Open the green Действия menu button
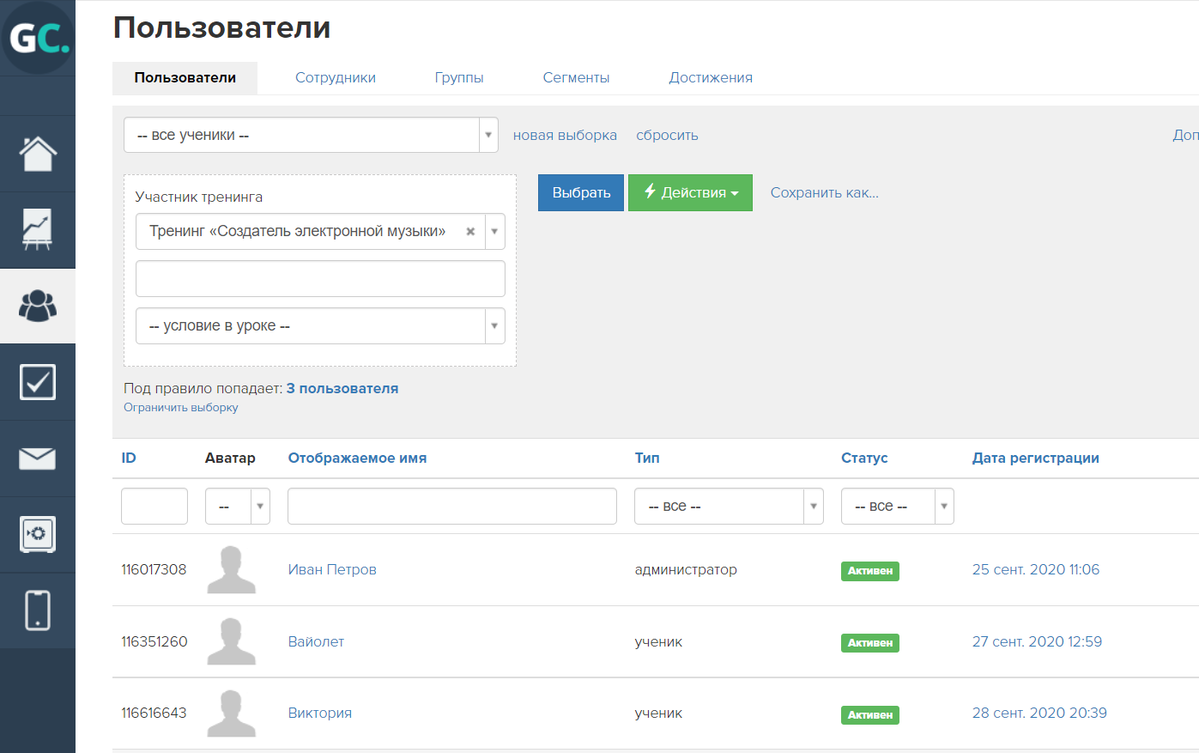Image resolution: width=1199 pixels, height=753 pixels. tap(690, 193)
